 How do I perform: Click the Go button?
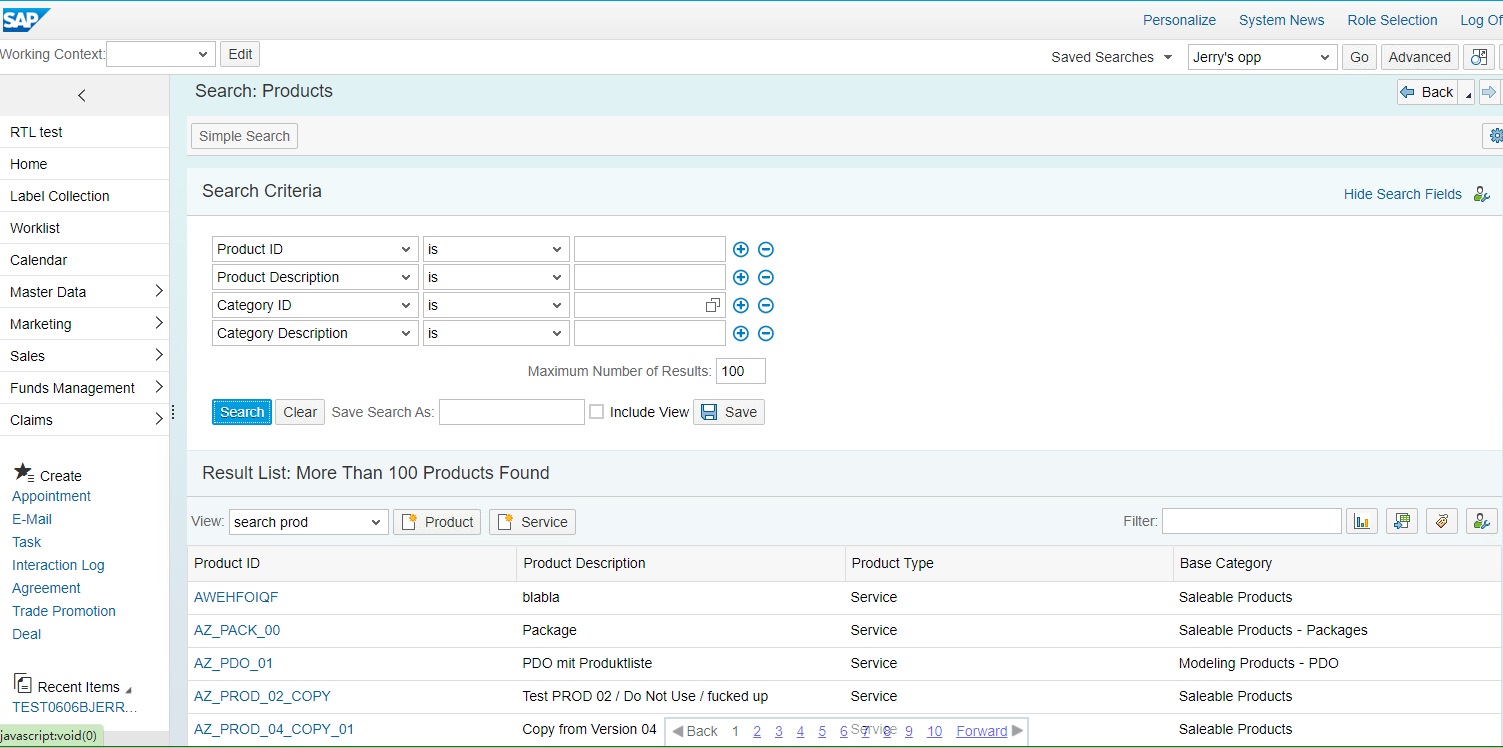coord(1359,57)
